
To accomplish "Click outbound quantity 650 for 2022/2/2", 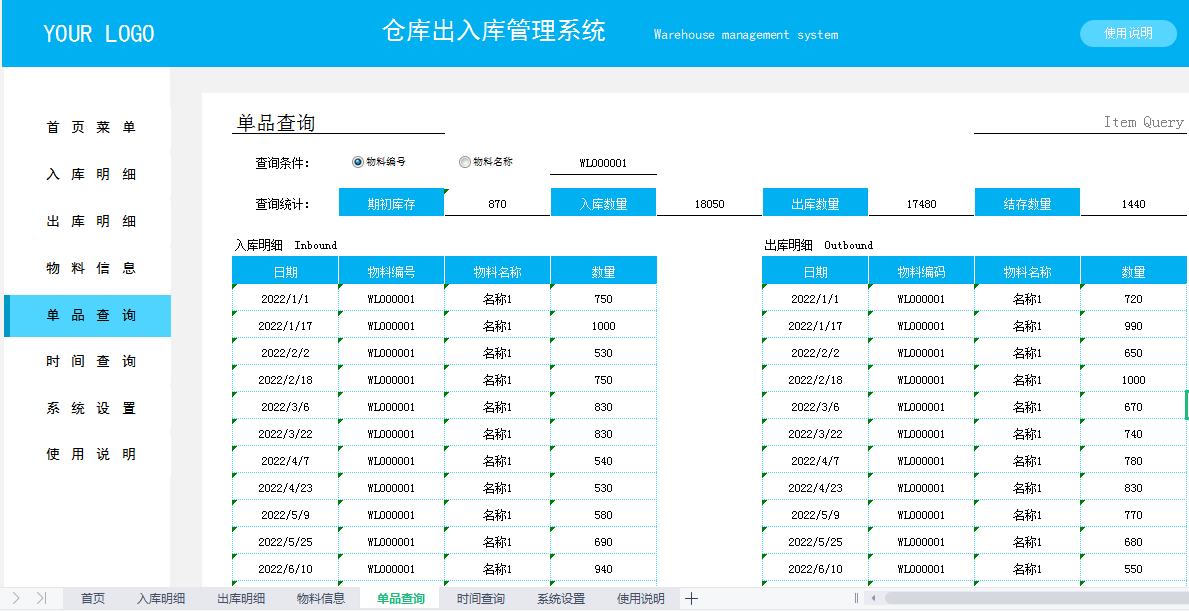I will coord(1134,353).
